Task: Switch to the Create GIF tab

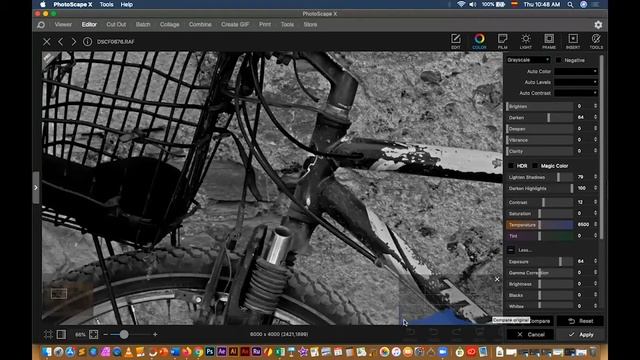Action: click(x=235, y=24)
